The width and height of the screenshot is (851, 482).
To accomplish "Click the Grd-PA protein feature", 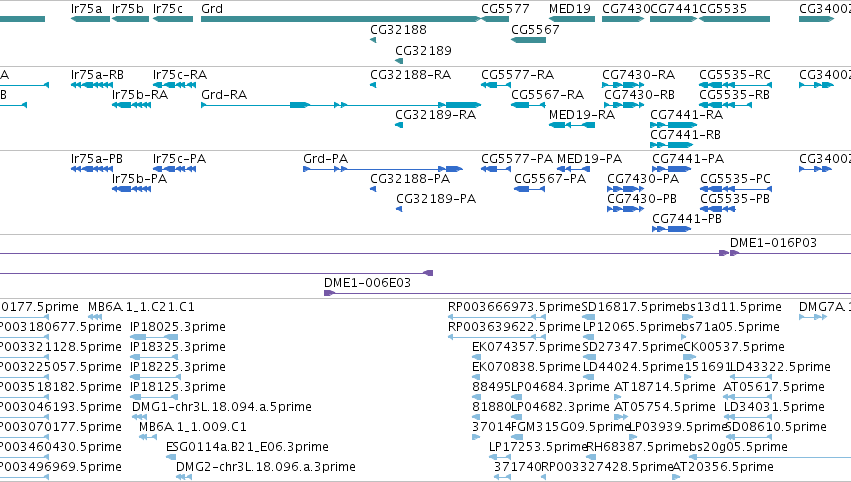I will coord(383,169).
